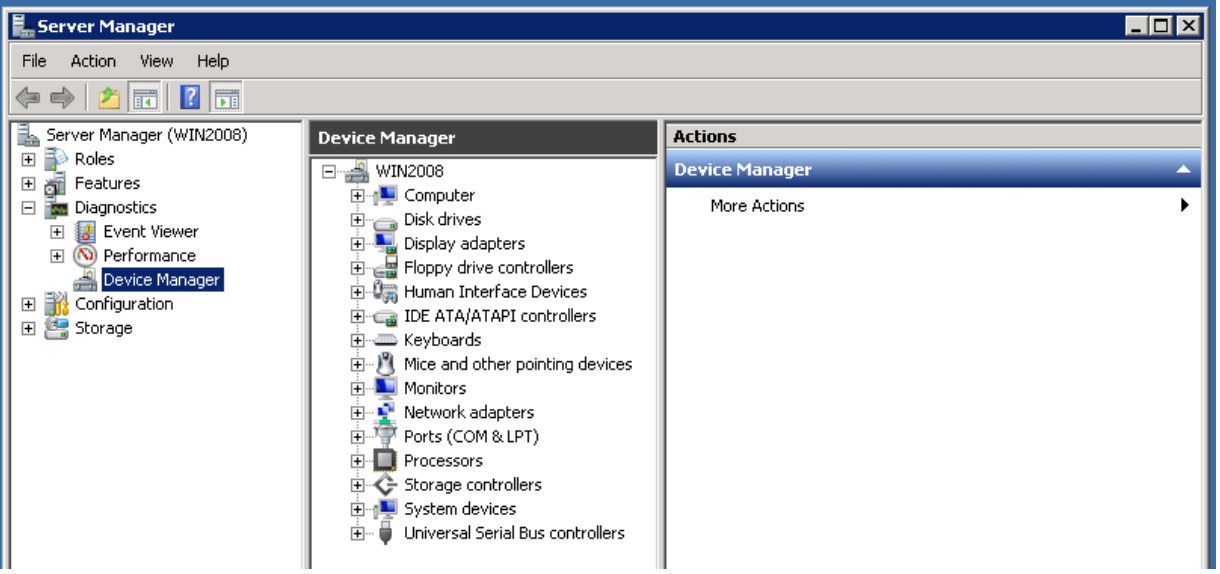Viewport: 1220px width, 574px height.
Task: Click the blue Help question mark icon
Action: [191, 98]
